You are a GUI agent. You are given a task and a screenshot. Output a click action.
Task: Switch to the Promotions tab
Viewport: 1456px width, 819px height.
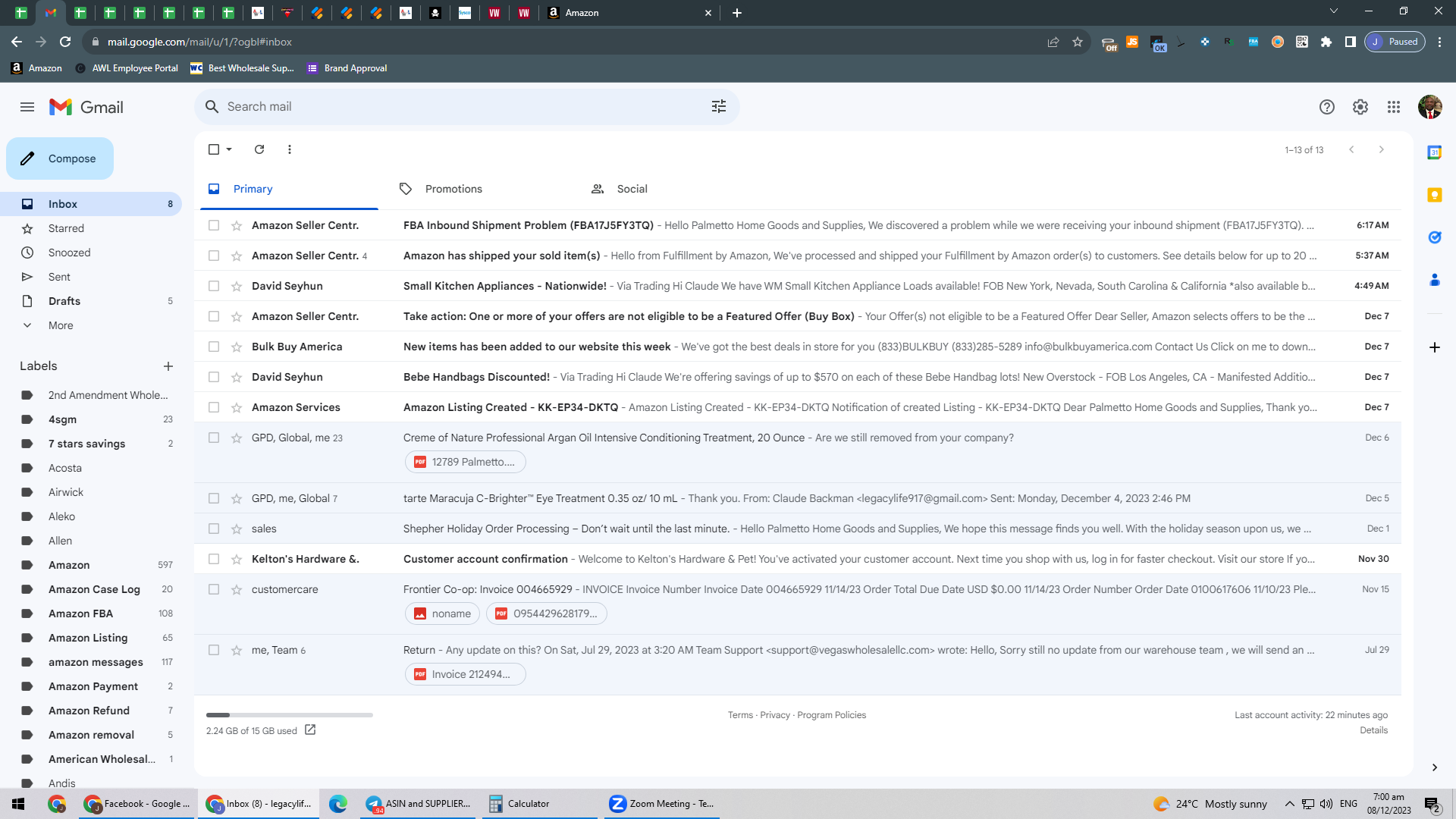coord(481,189)
